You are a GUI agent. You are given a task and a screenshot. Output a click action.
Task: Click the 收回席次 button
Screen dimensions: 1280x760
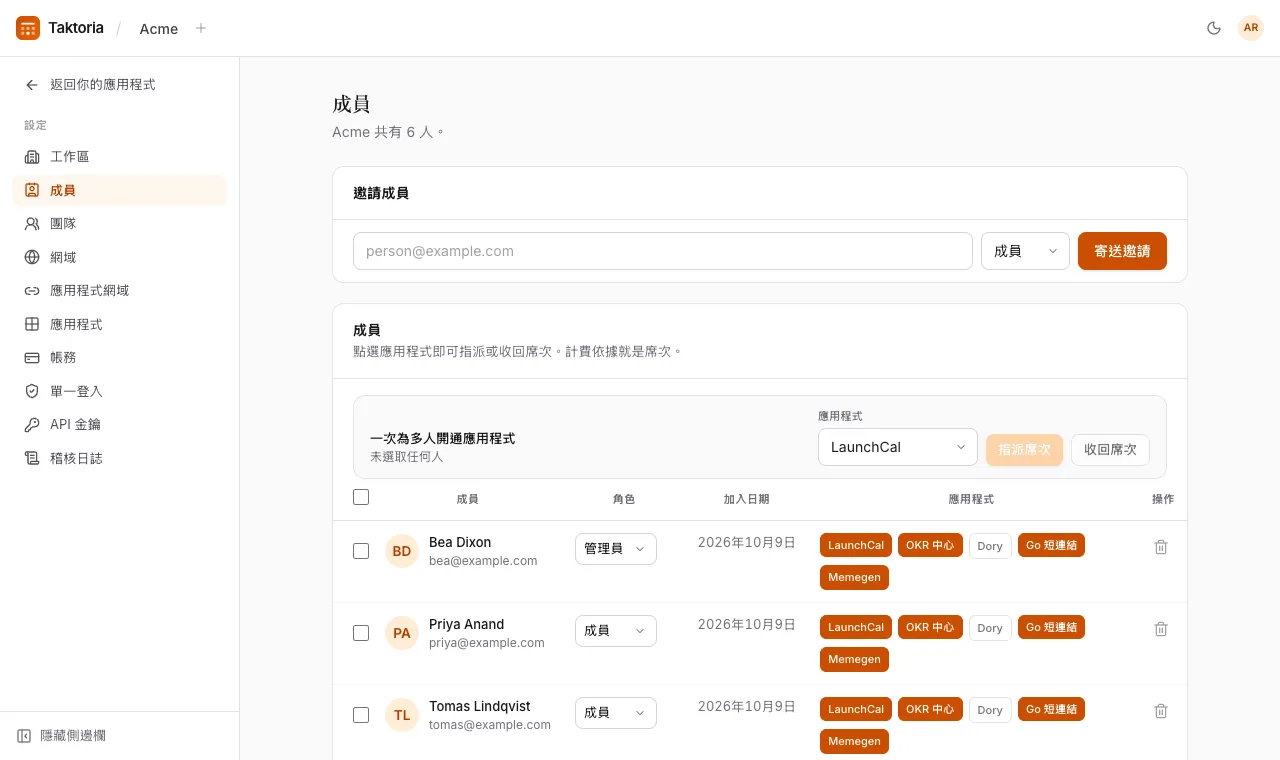coord(1110,450)
